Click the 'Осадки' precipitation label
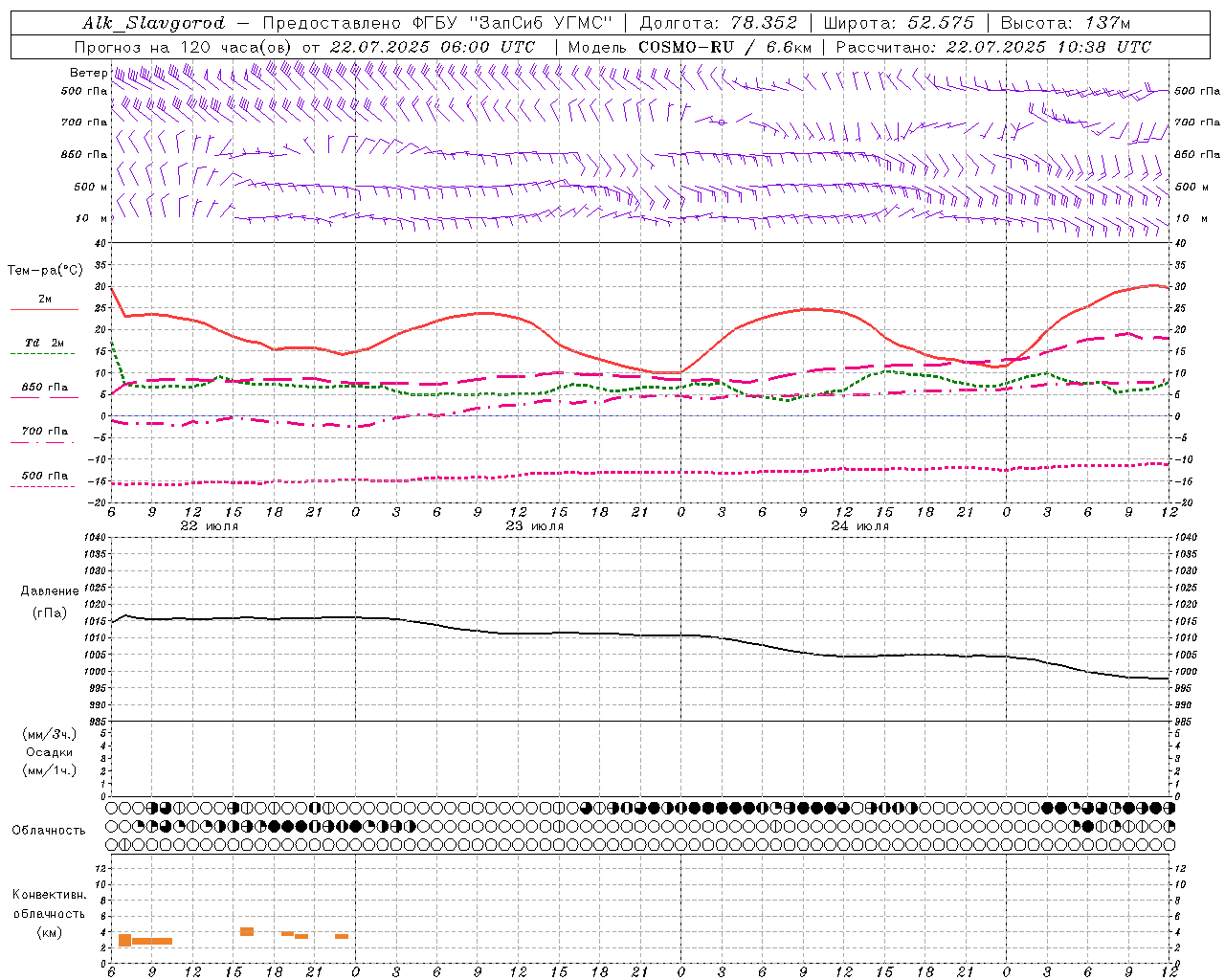The image size is (1225, 980). (x=50, y=752)
